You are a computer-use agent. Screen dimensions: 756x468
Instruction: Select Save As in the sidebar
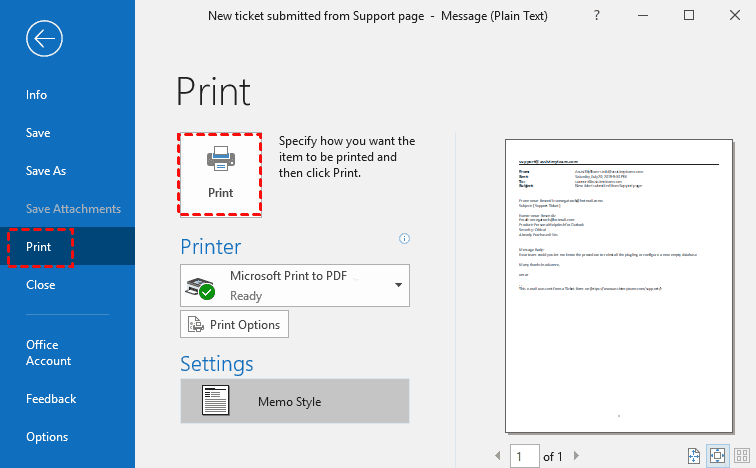click(x=46, y=171)
